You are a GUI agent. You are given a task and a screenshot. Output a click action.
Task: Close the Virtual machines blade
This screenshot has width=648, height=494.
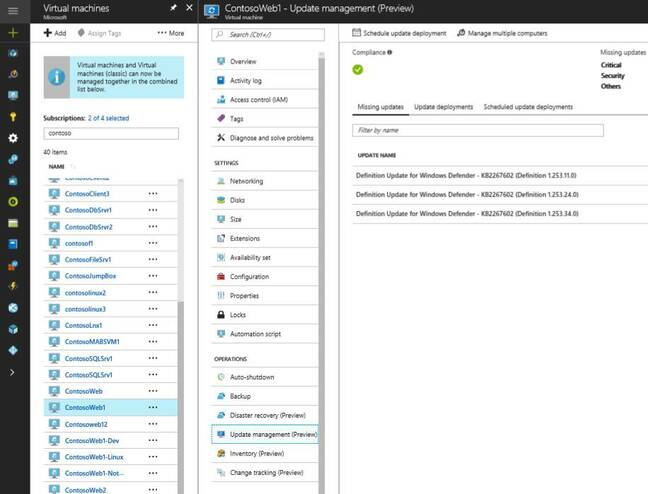pyautogui.click(x=189, y=8)
